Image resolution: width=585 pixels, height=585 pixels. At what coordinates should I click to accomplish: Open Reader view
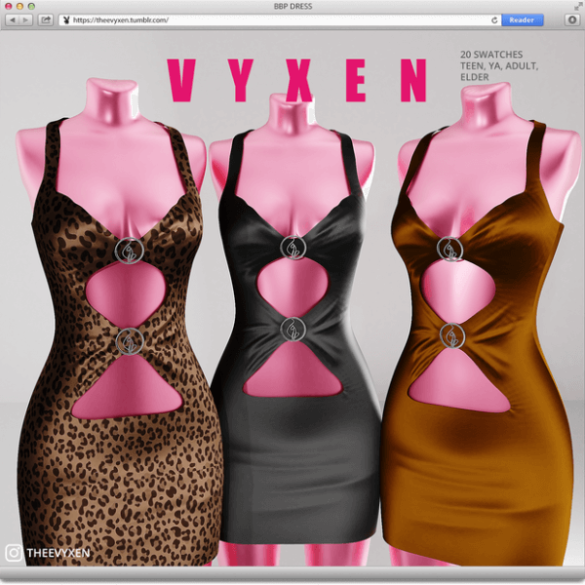[522, 20]
